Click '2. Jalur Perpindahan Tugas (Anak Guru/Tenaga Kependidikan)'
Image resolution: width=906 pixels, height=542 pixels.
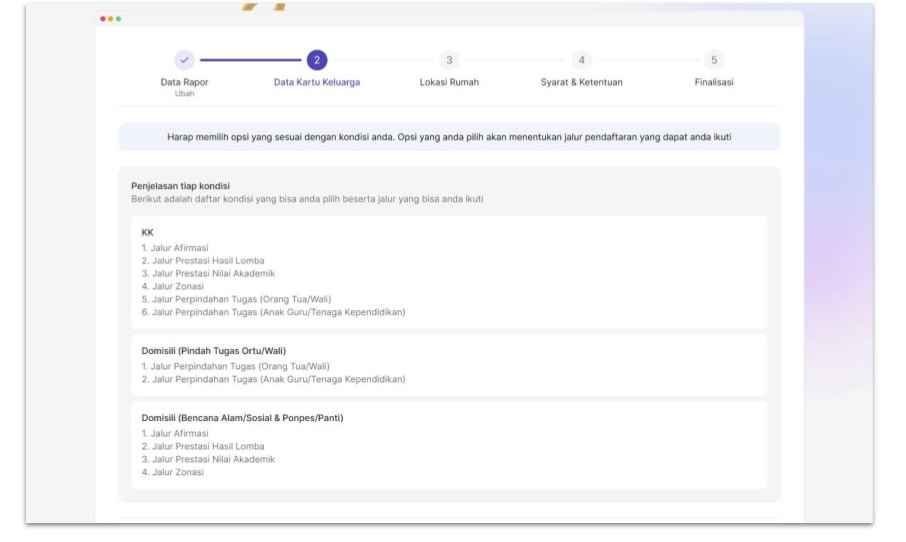[x=273, y=379]
